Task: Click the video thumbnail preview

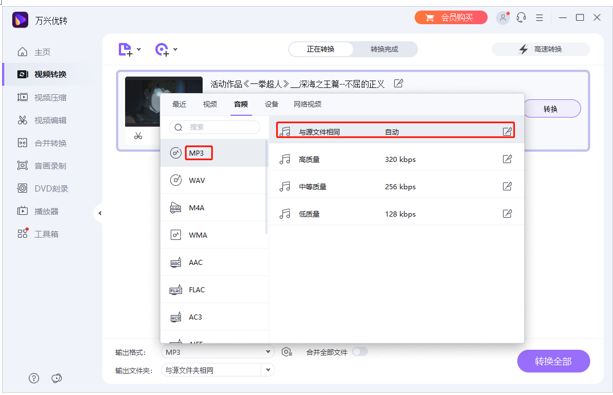Action: pos(143,101)
